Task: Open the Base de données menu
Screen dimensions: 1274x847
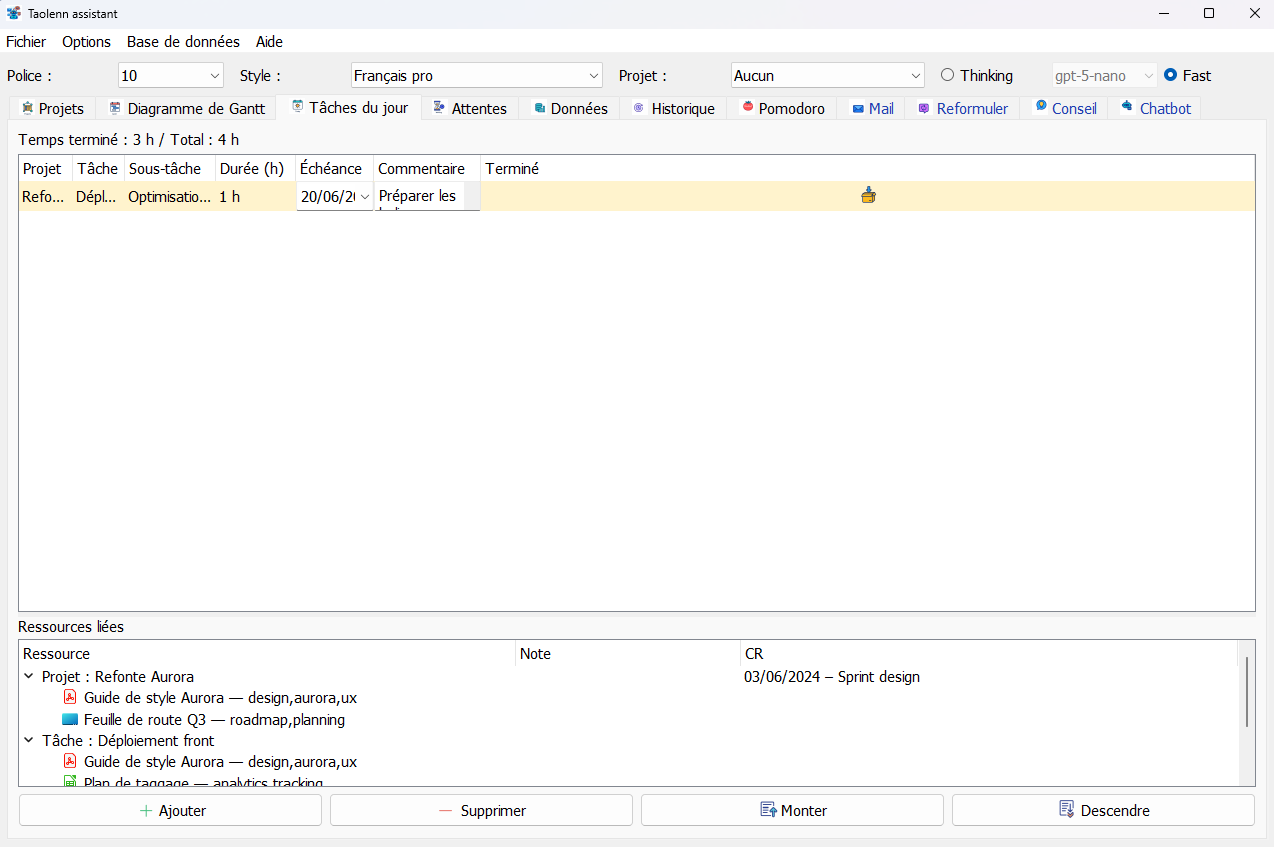Action: (x=183, y=42)
